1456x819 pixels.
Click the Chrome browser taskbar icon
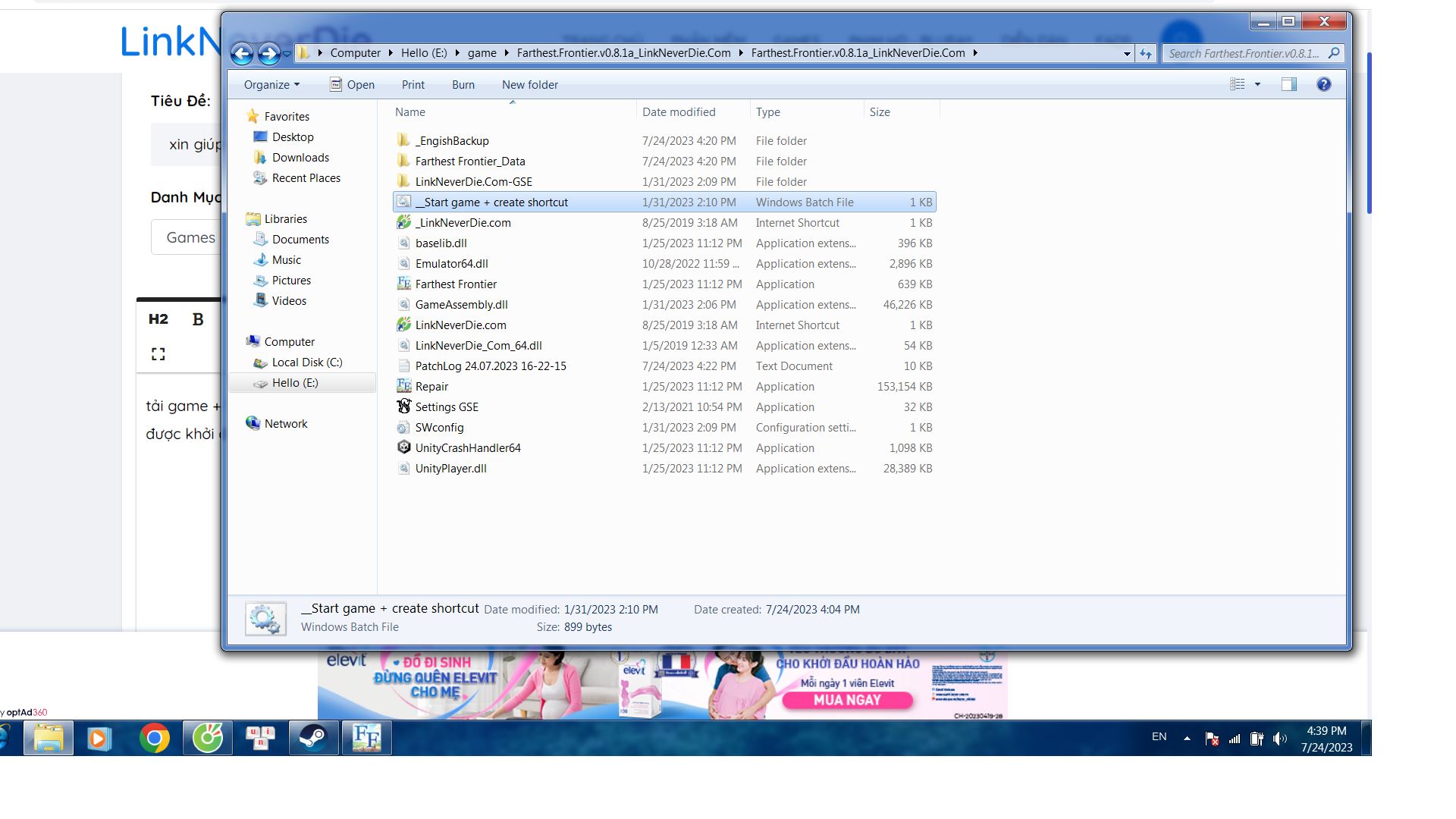155,738
